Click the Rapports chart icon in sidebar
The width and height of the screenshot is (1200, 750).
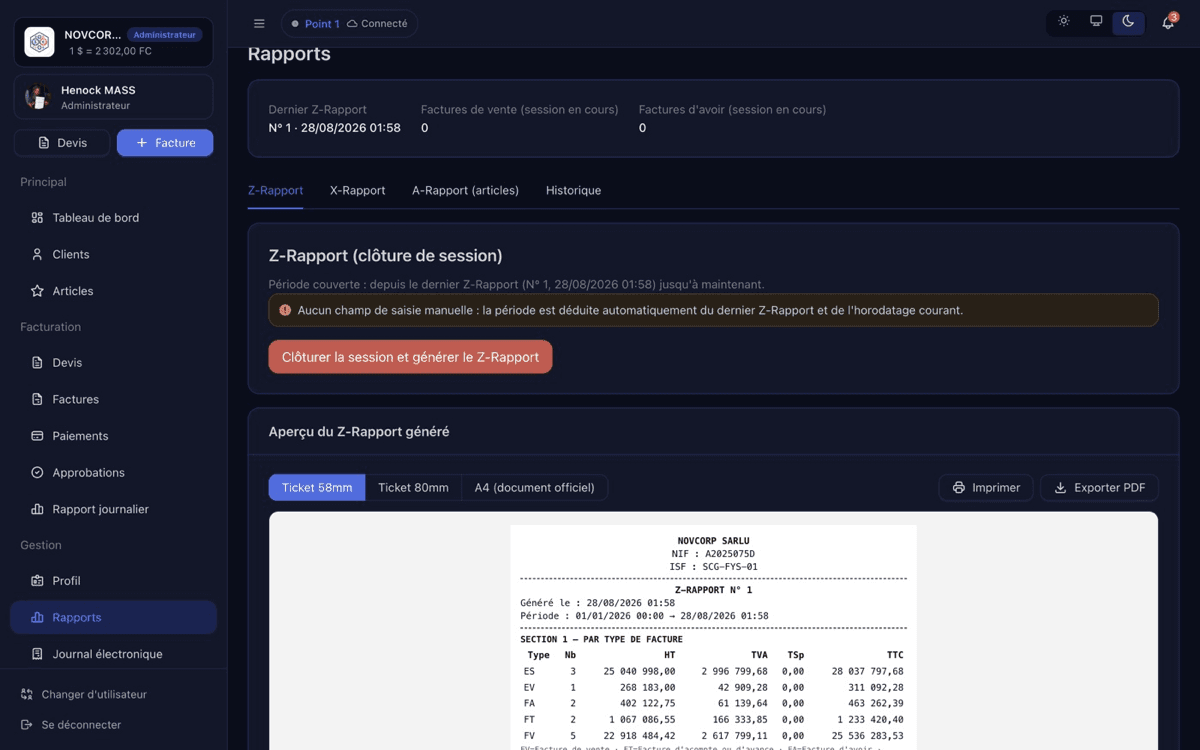click(x=37, y=618)
